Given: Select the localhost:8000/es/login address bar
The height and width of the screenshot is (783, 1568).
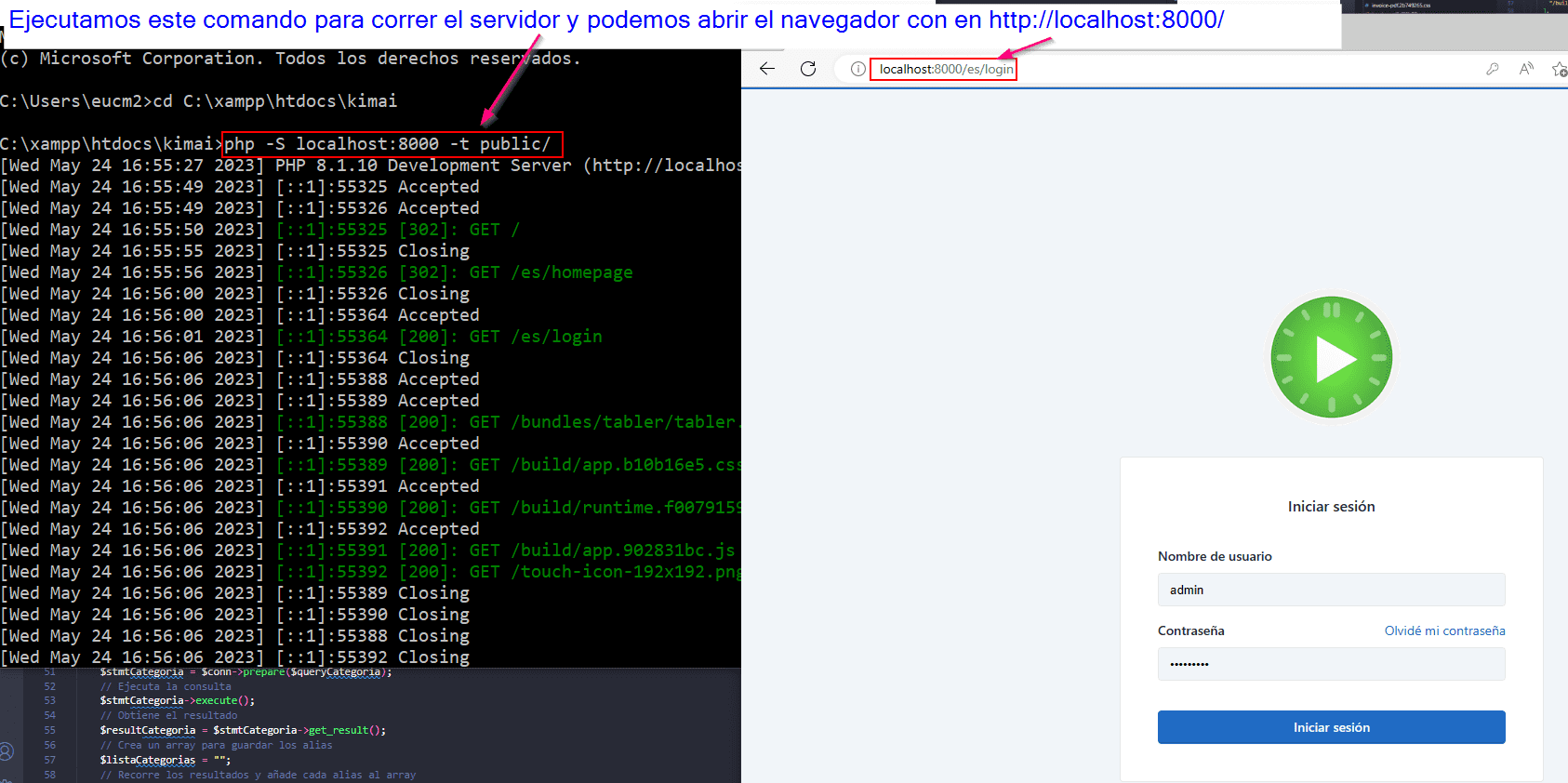Looking at the screenshot, I should pyautogui.click(x=945, y=69).
